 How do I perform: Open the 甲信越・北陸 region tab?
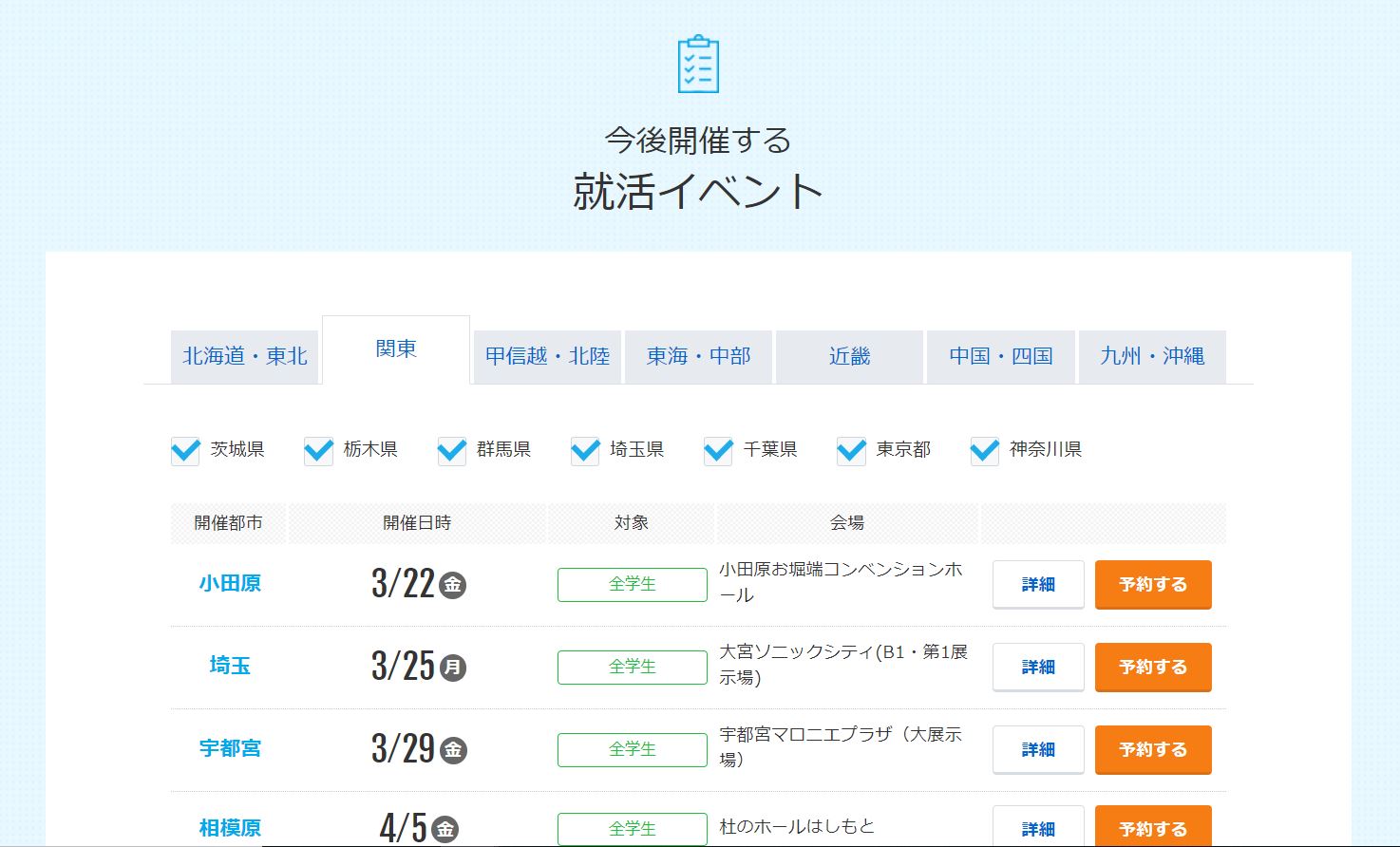(x=547, y=356)
